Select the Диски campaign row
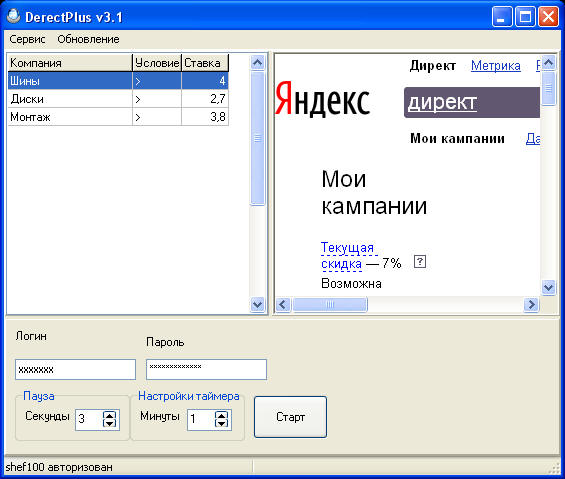Screen dimensions: 565x479 coord(118,99)
